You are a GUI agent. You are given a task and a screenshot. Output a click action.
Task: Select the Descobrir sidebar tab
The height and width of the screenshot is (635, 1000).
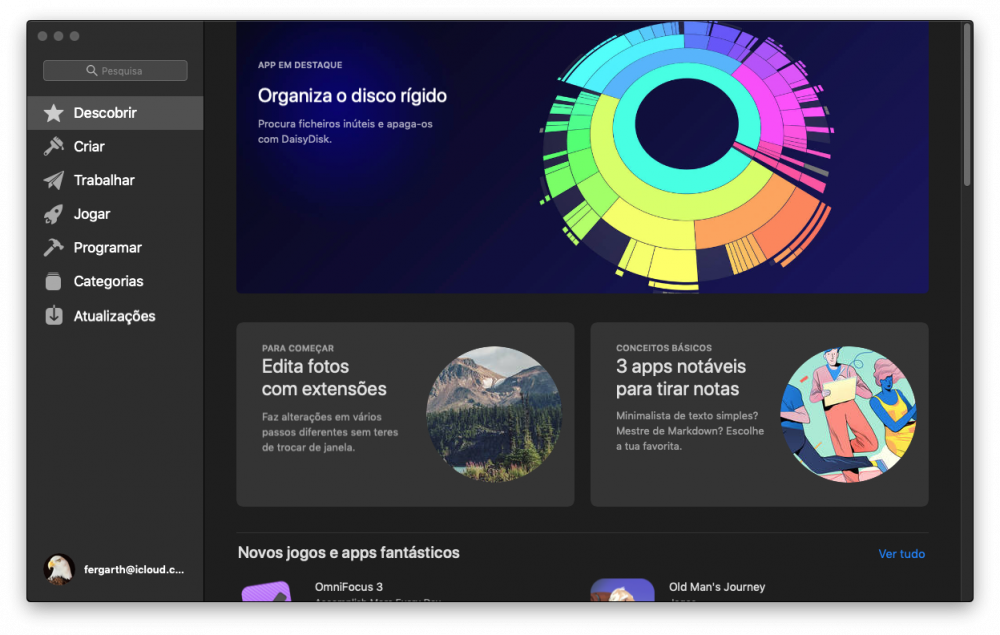click(115, 113)
